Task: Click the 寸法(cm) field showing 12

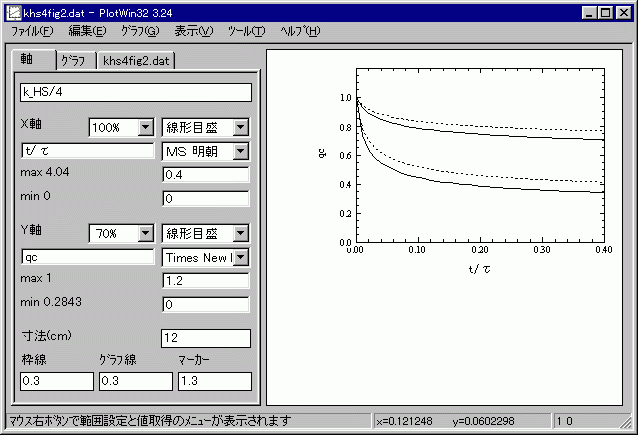Action: pos(205,338)
